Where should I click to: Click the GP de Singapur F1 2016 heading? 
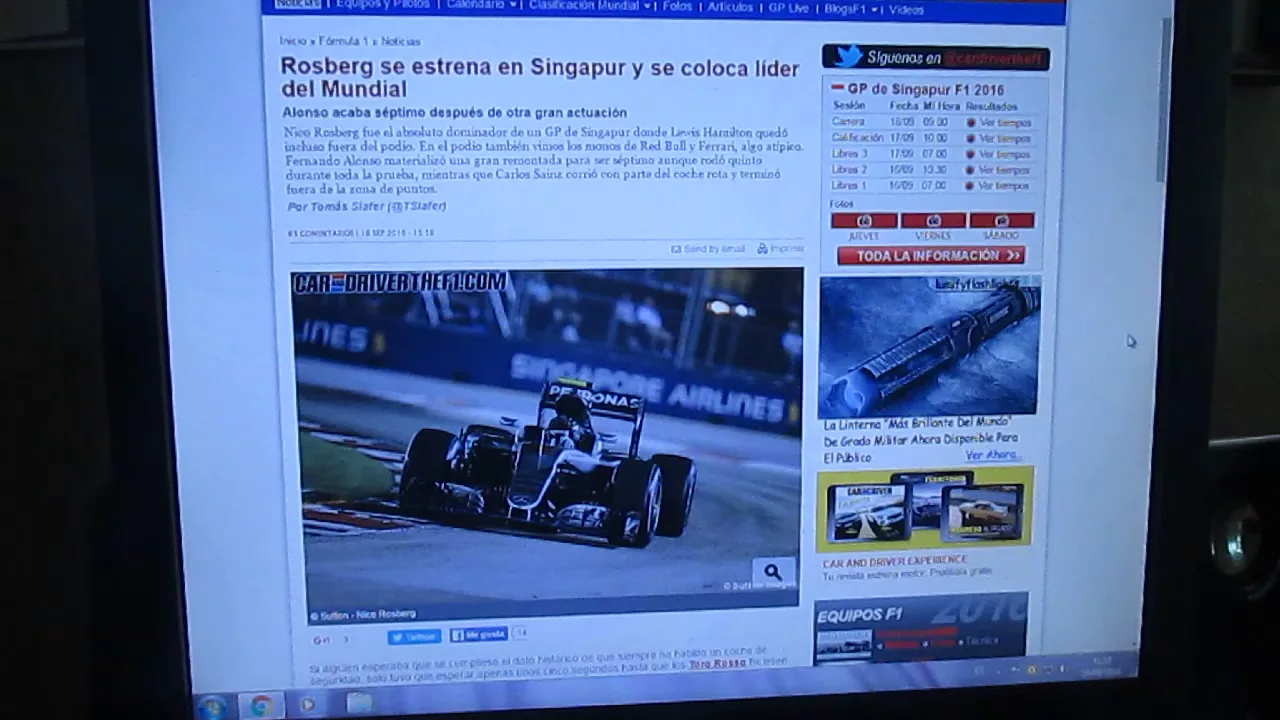point(925,90)
